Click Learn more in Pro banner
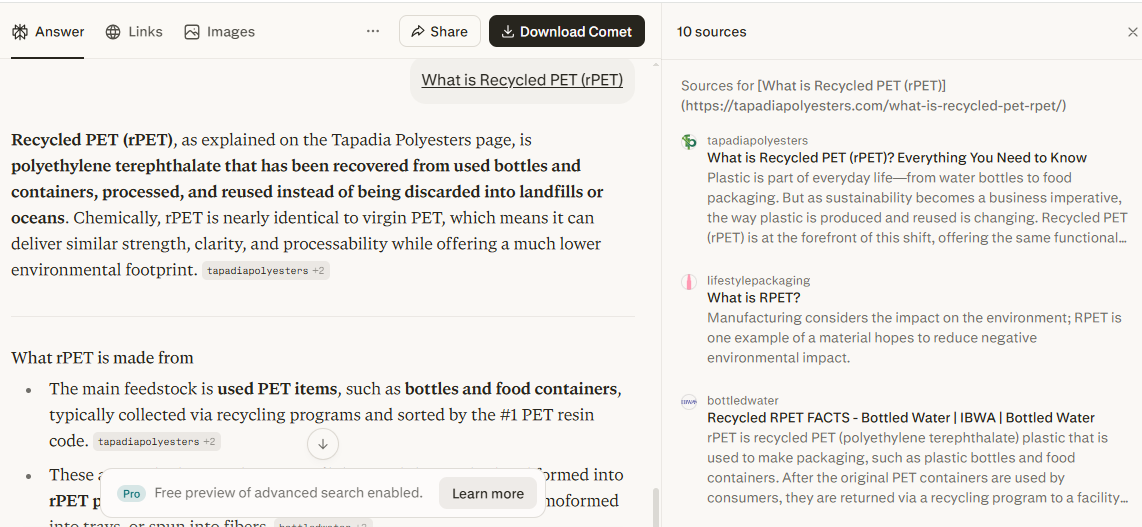Image resolution: width=1142 pixels, height=527 pixels. [488, 494]
